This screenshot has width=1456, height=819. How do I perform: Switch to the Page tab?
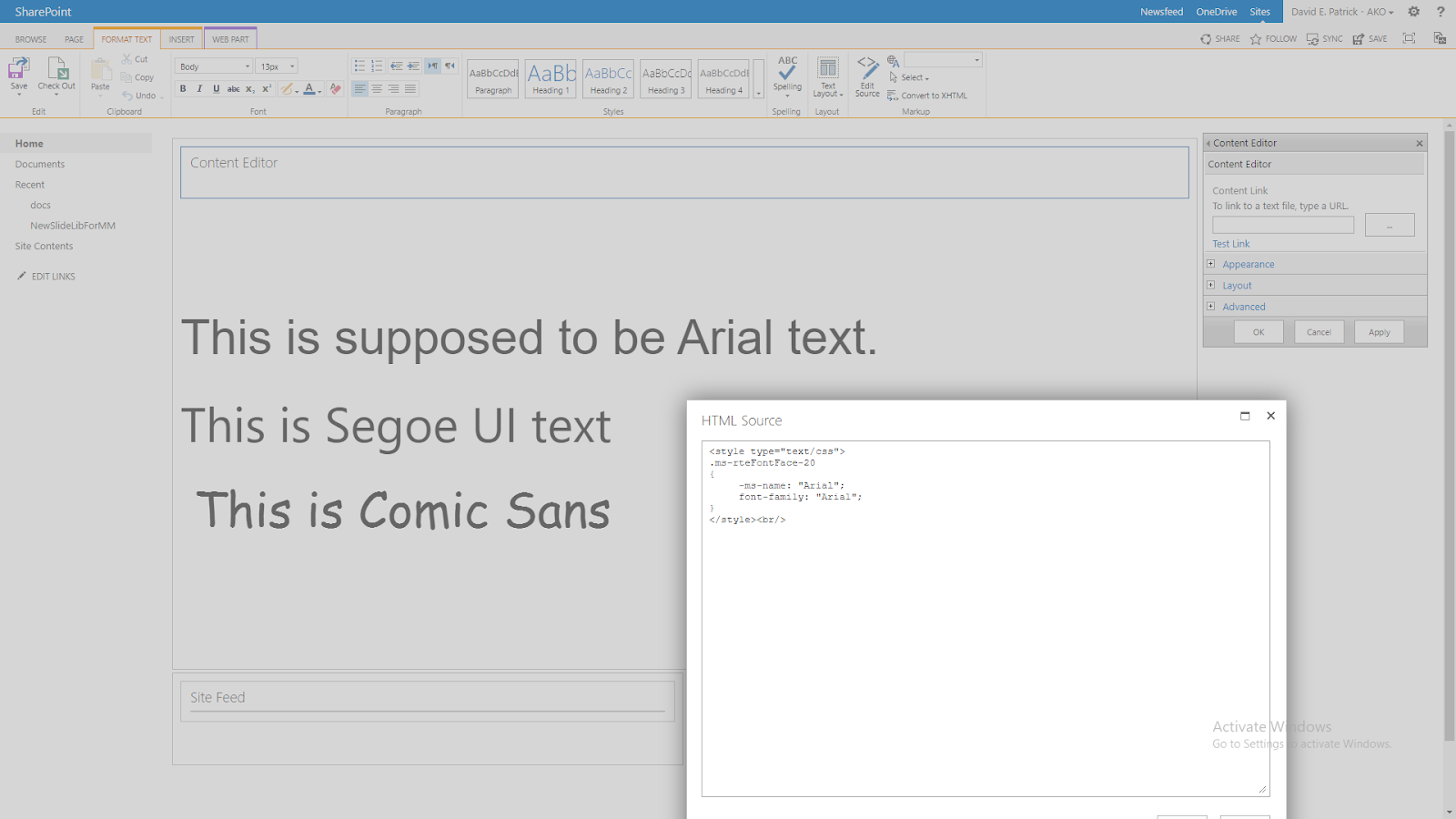pos(74,39)
